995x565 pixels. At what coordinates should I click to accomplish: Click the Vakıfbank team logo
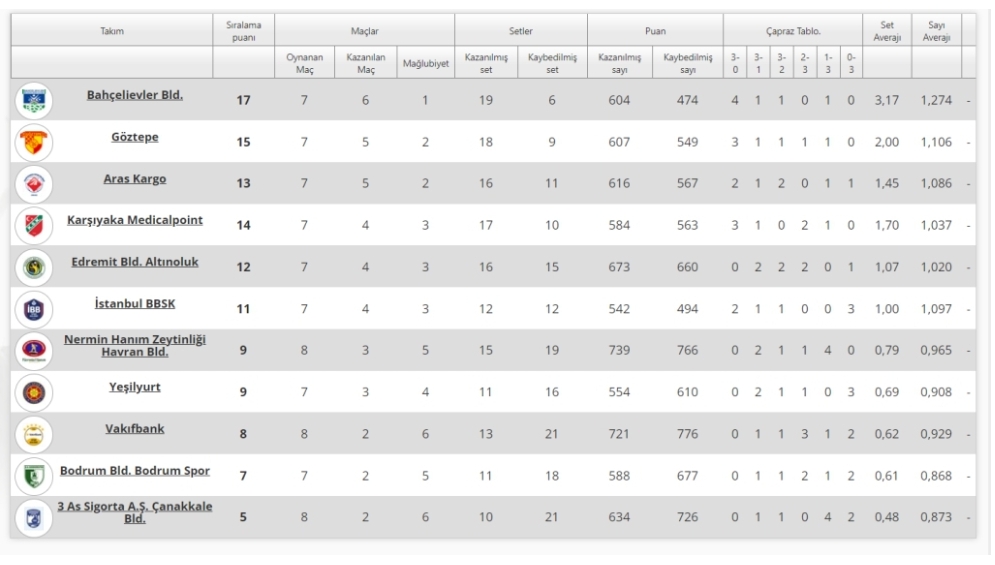tap(34, 434)
